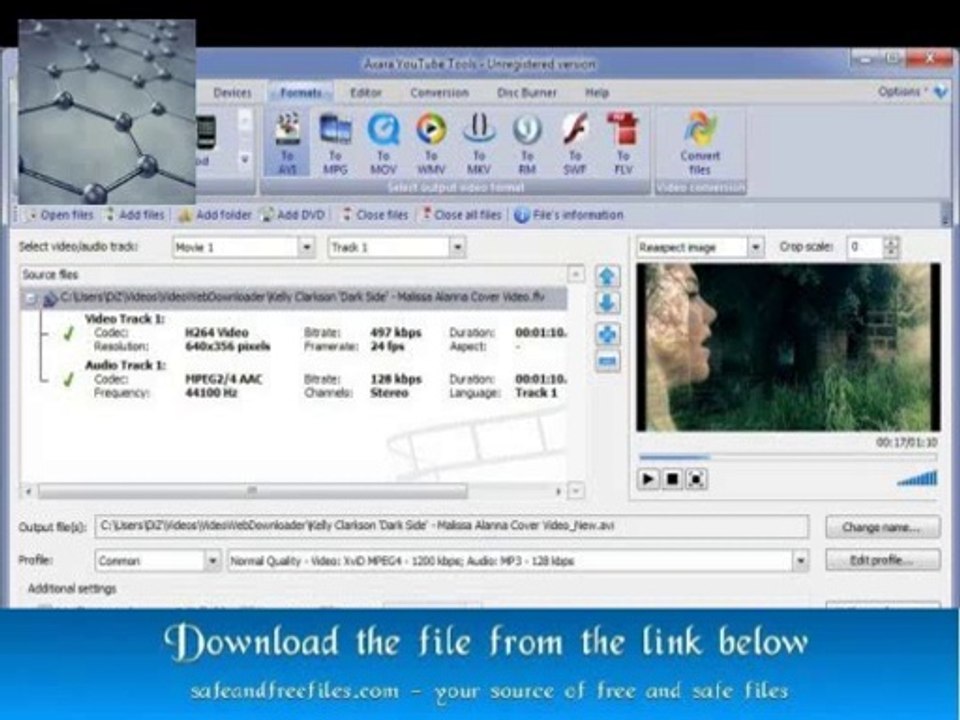Open the Normal Quality profile dropdown
This screenshot has height=720, width=960.
(x=800, y=561)
